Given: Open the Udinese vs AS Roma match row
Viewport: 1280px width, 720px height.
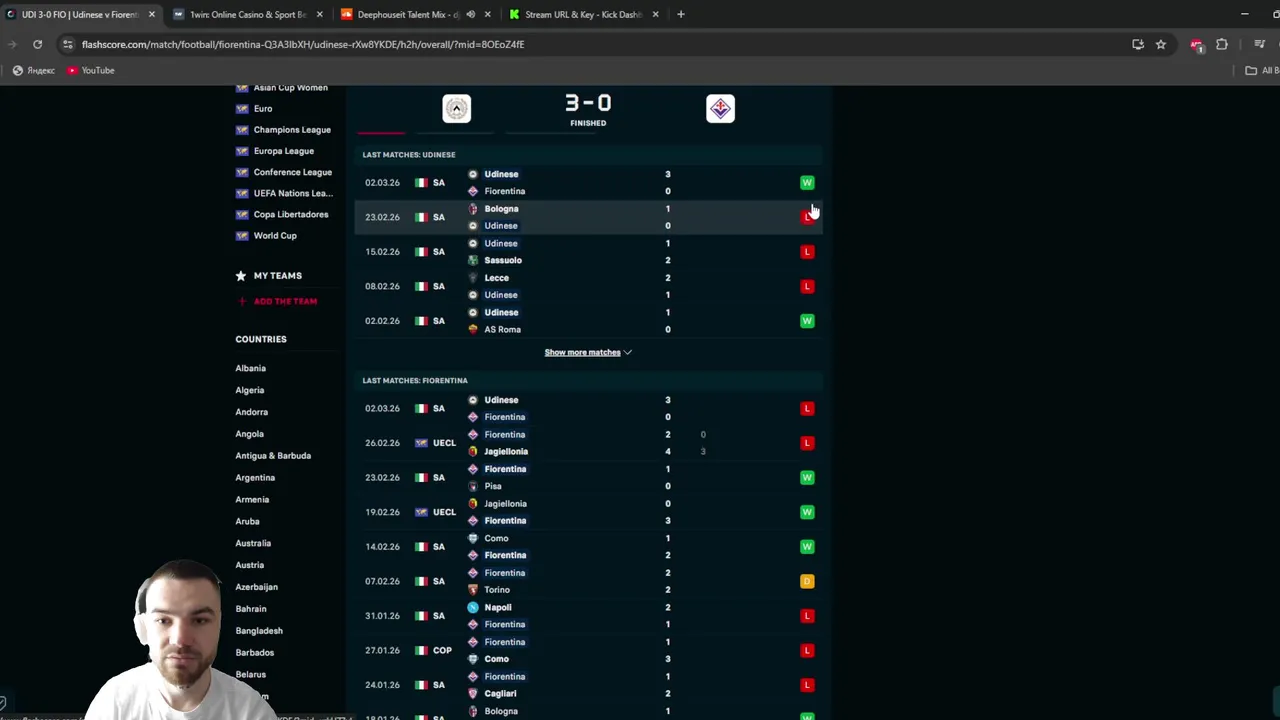Looking at the screenshot, I should 588,321.
